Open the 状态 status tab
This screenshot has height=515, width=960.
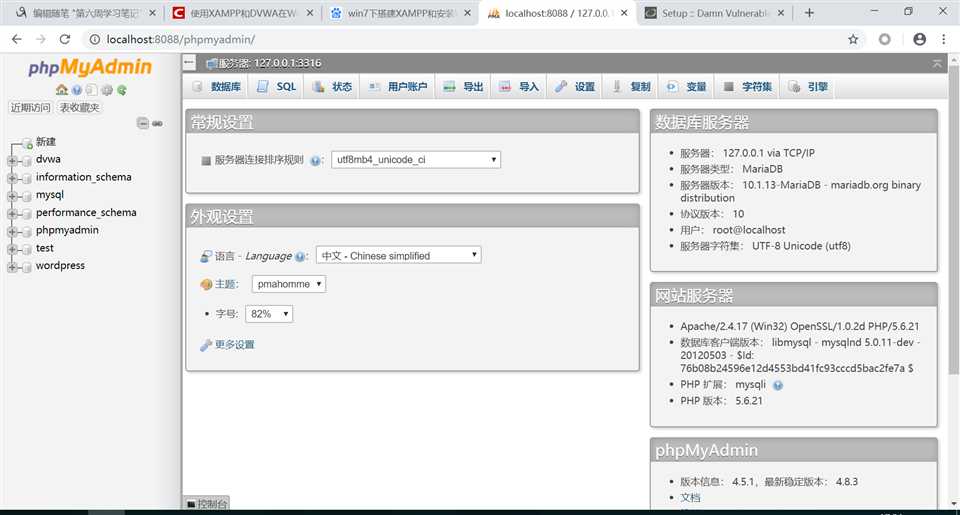(332, 87)
